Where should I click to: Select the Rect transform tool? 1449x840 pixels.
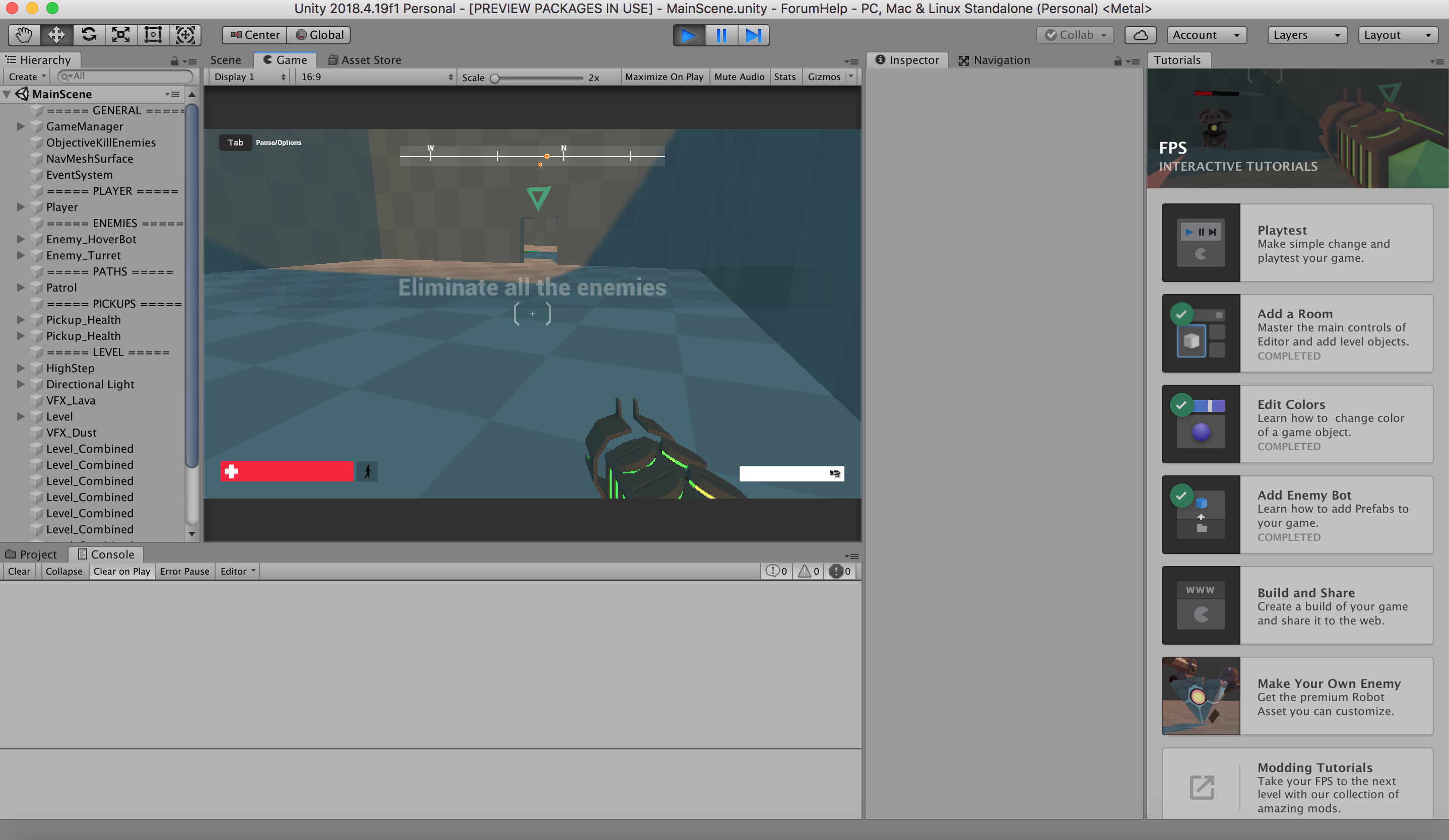(152, 35)
